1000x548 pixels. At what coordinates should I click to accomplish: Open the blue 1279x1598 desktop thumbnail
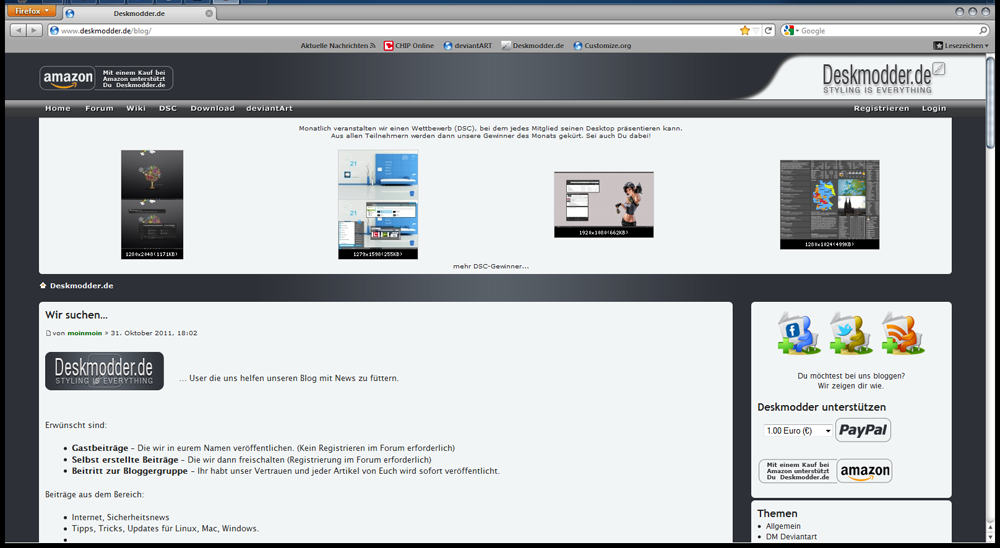[x=378, y=204]
